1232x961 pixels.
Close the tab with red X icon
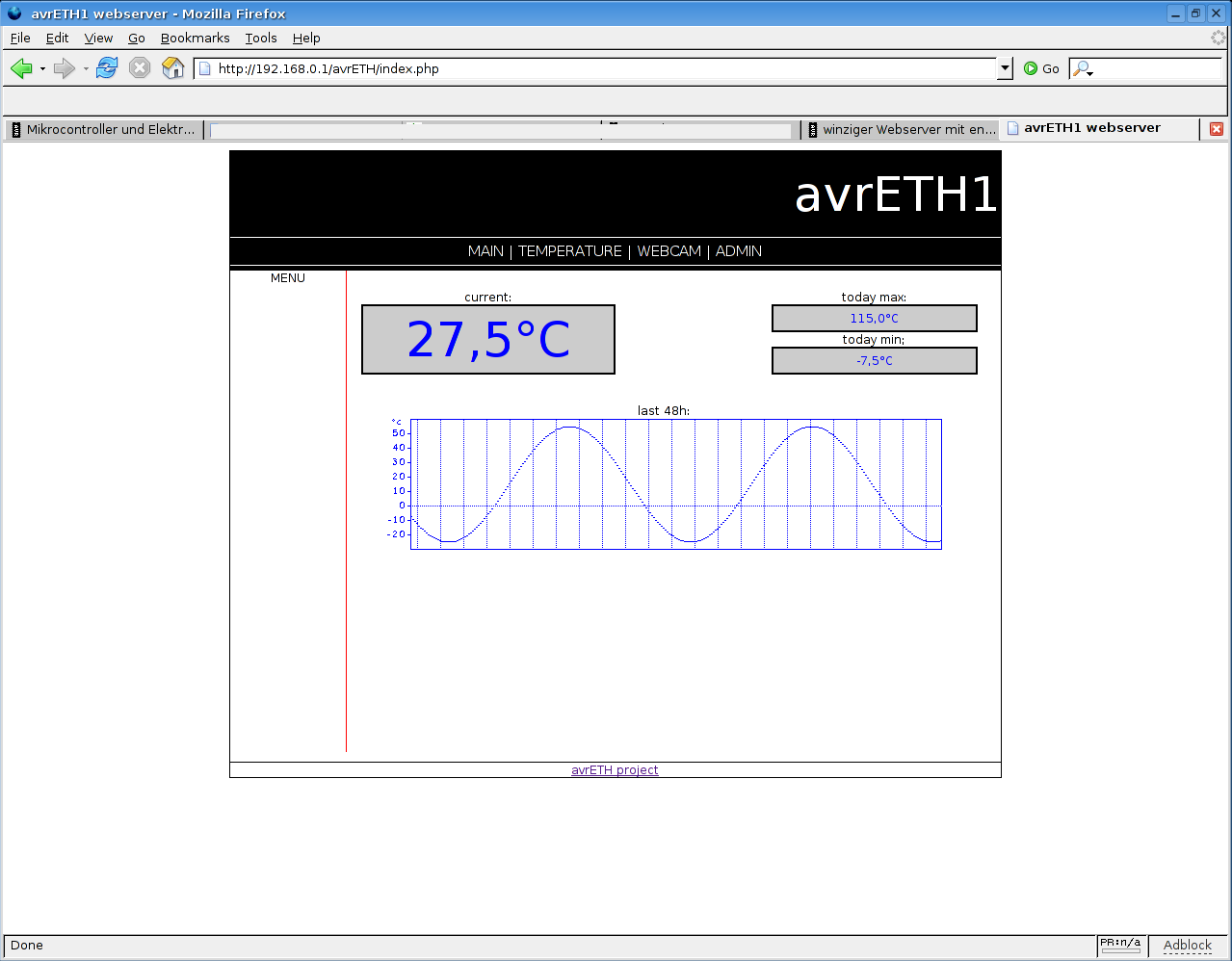click(1217, 129)
